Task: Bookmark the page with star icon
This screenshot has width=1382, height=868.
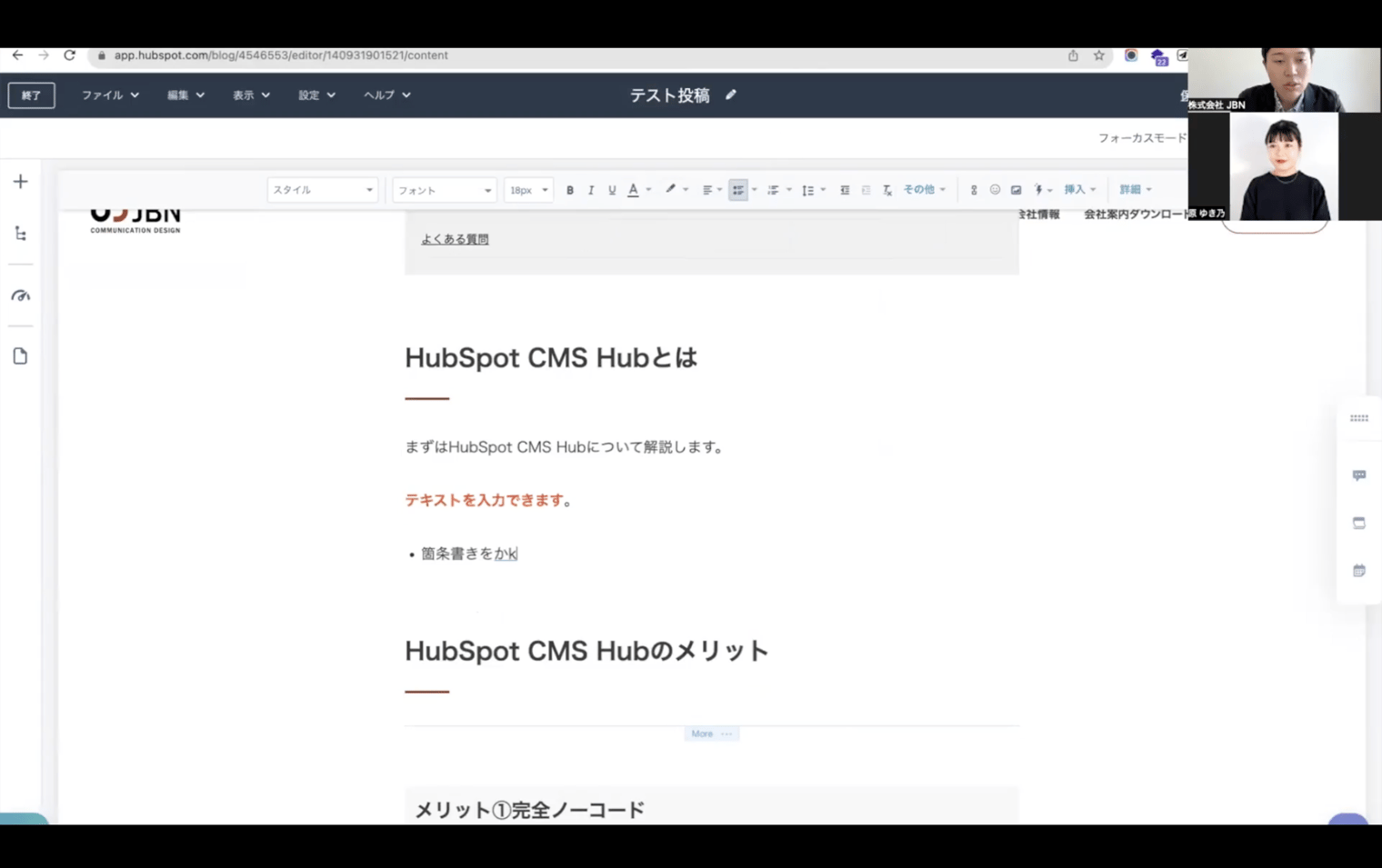Action: (x=1098, y=55)
